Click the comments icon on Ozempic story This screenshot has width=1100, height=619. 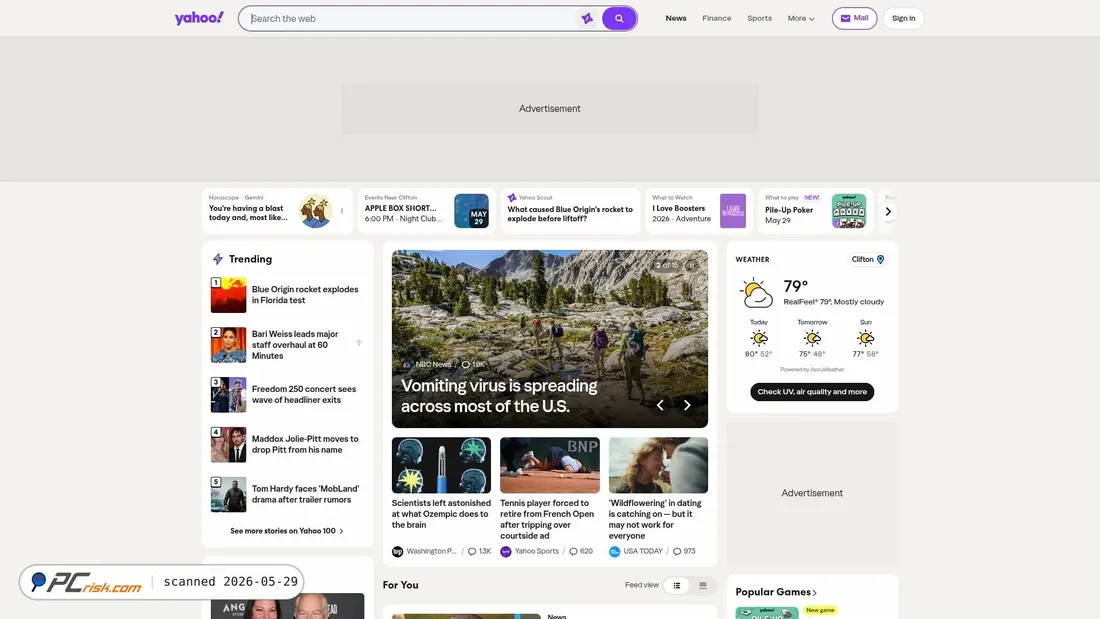471,552
